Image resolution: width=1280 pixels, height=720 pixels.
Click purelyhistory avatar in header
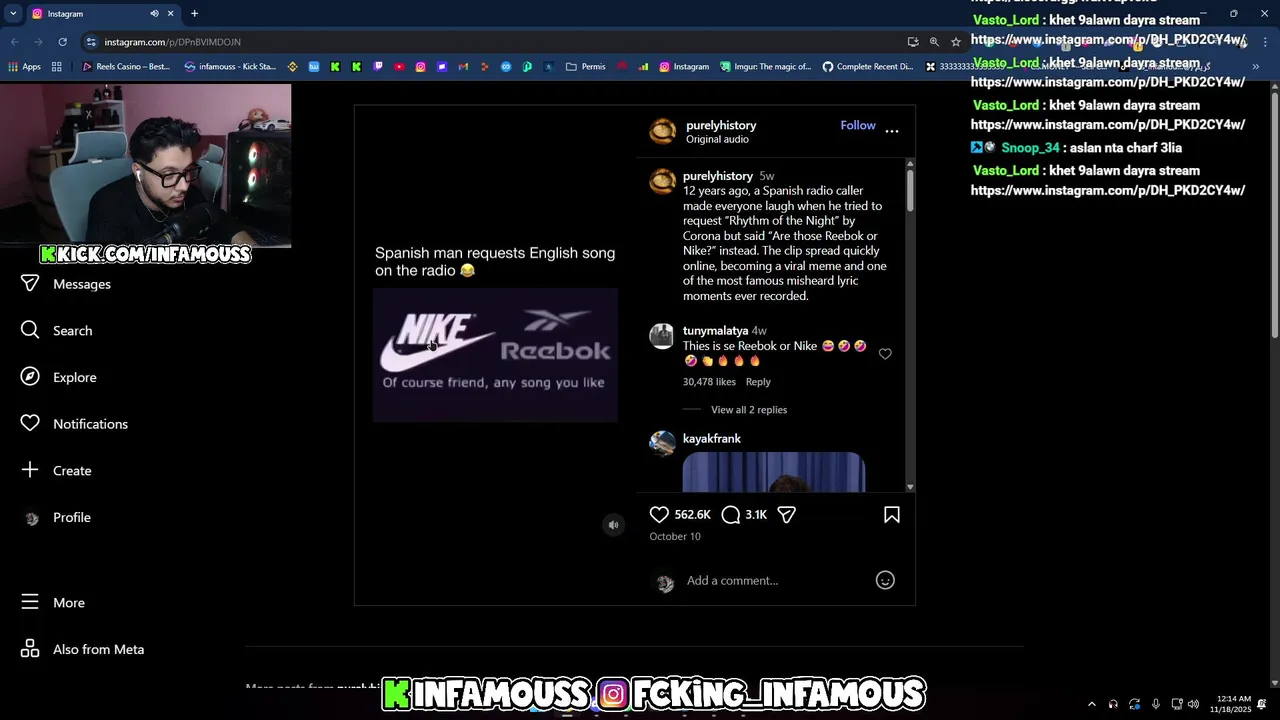point(663,131)
